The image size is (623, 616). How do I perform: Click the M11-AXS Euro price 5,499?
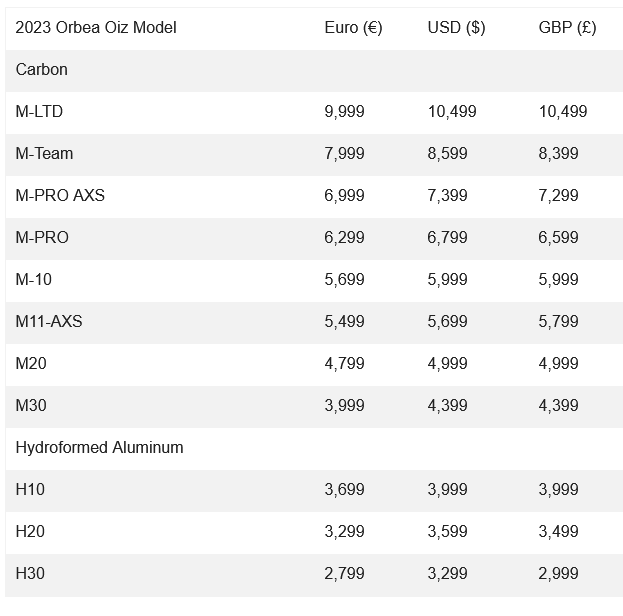344,322
